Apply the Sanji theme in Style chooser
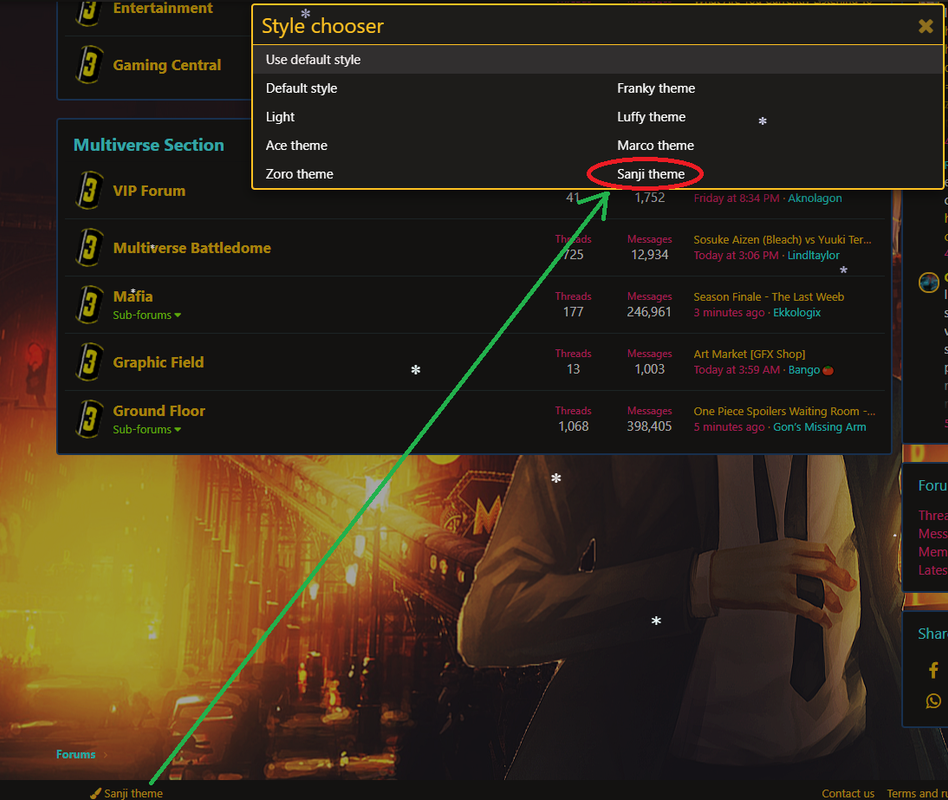 pyautogui.click(x=651, y=174)
